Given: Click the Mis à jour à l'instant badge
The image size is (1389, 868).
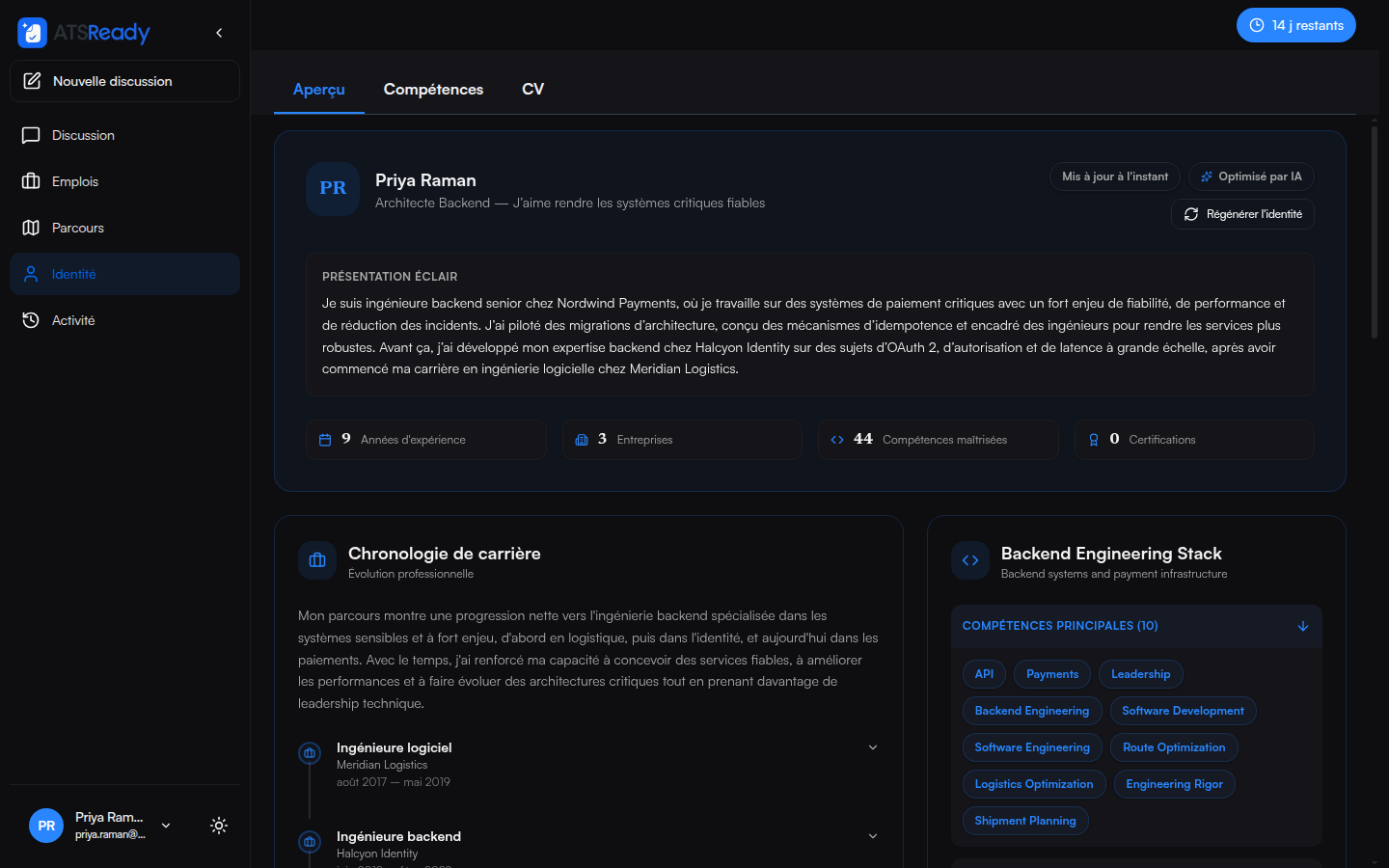Looking at the screenshot, I should click(x=1115, y=176).
